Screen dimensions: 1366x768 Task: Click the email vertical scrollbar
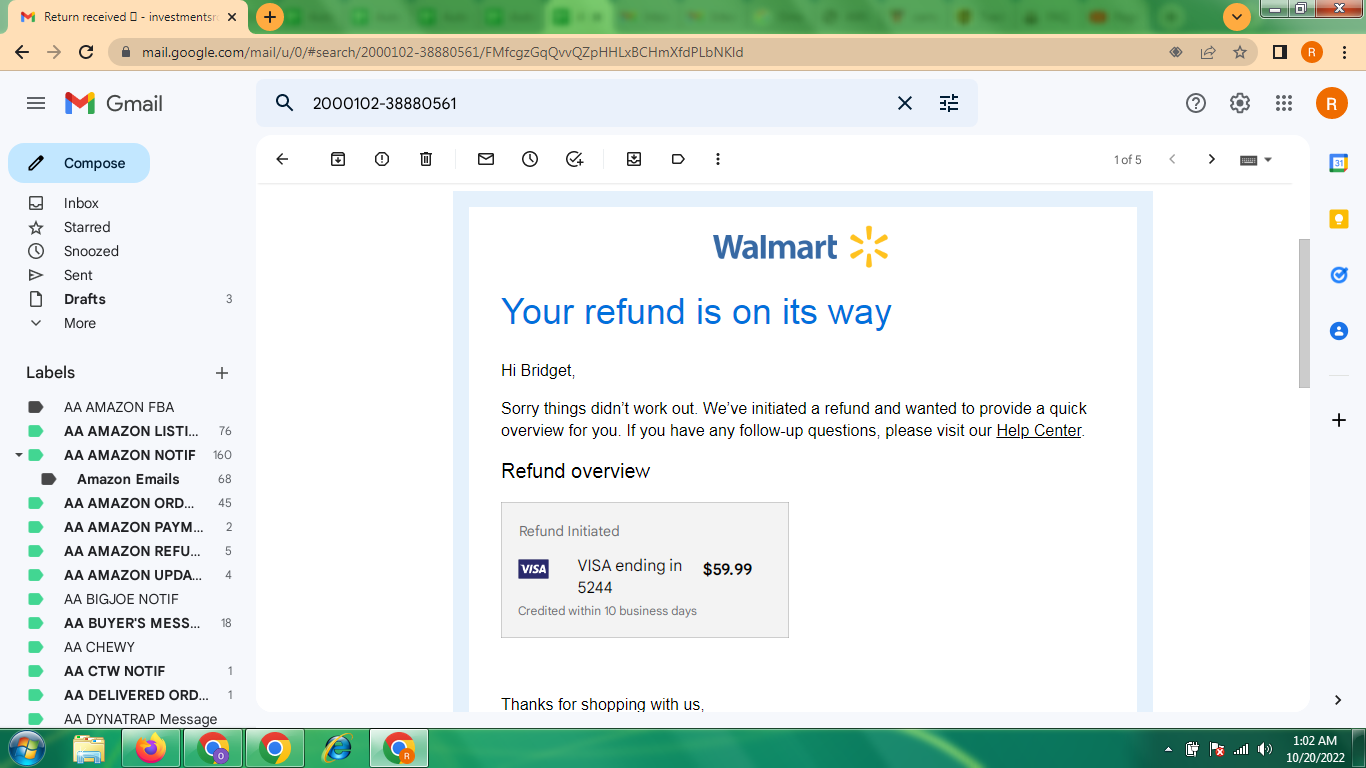pos(1303,313)
